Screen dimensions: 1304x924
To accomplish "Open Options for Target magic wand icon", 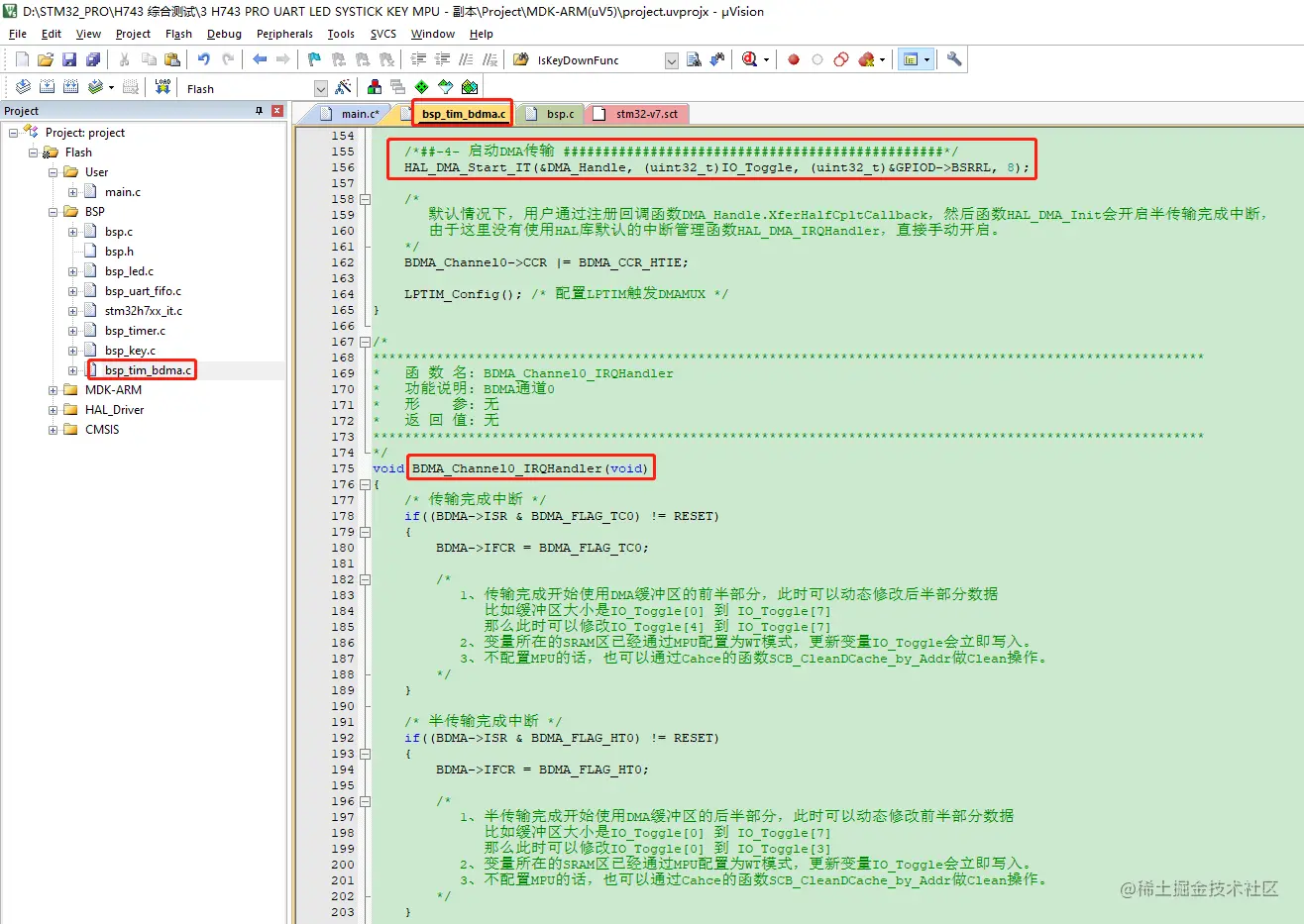I will [x=343, y=87].
